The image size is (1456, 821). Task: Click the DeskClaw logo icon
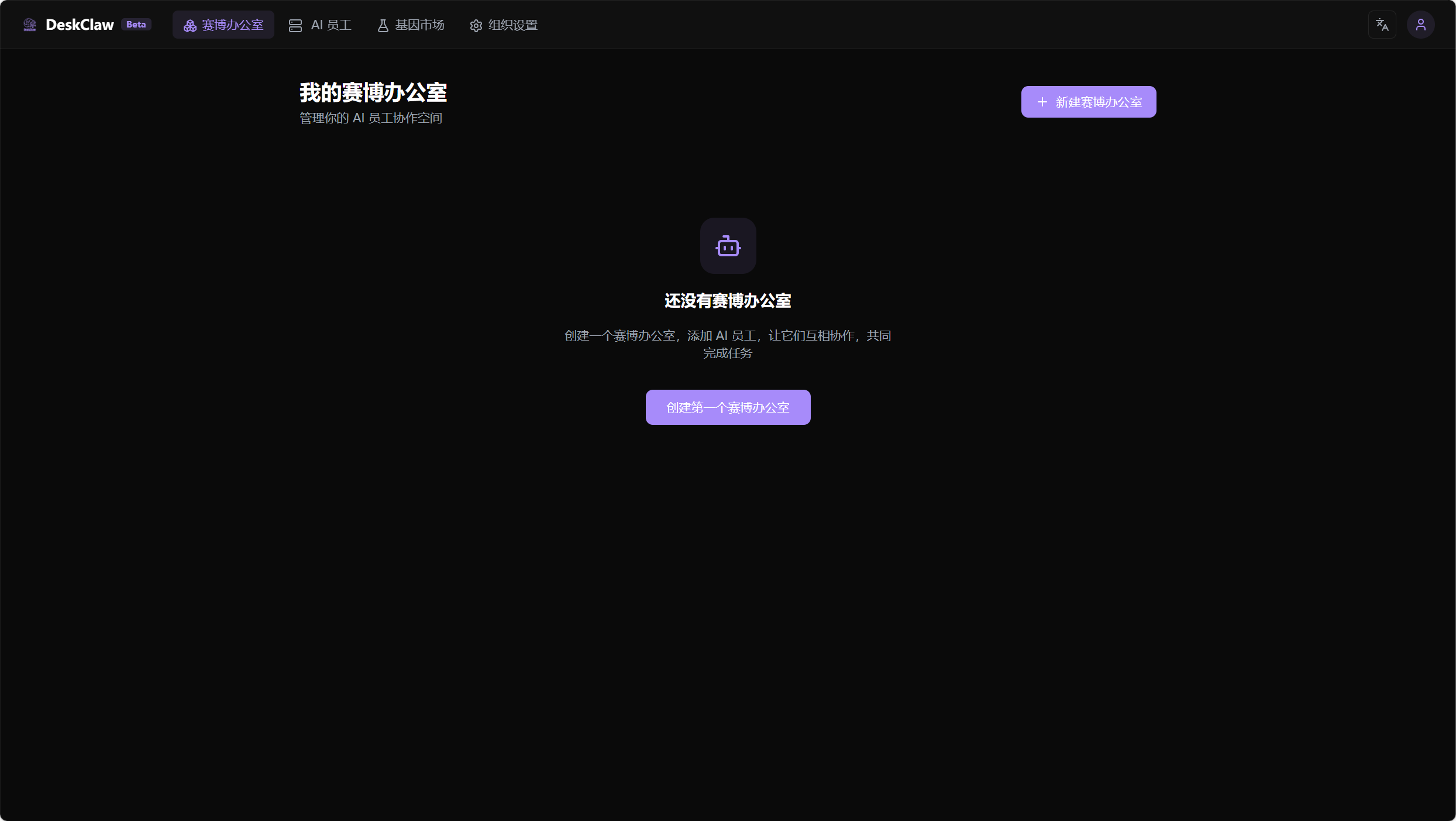30,25
